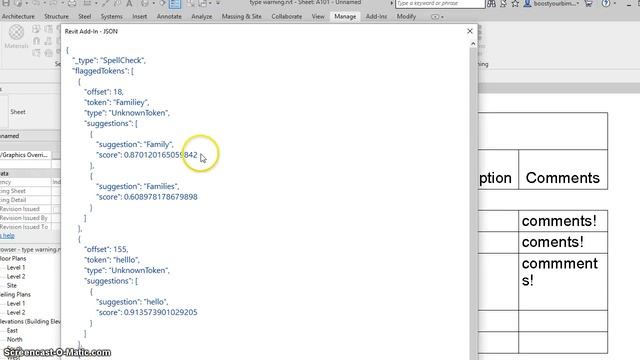
Task: Open the East elevation view
Action: click(x=12, y=330)
